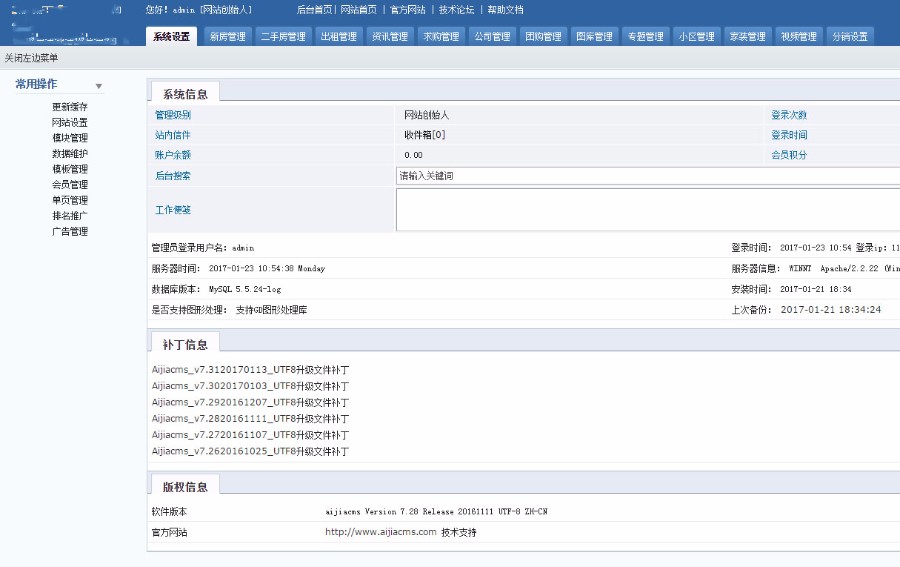Click patch Aijiacms_v7.2720161107 entry
Image resolution: width=900 pixels, height=567 pixels.
tap(250, 435)
